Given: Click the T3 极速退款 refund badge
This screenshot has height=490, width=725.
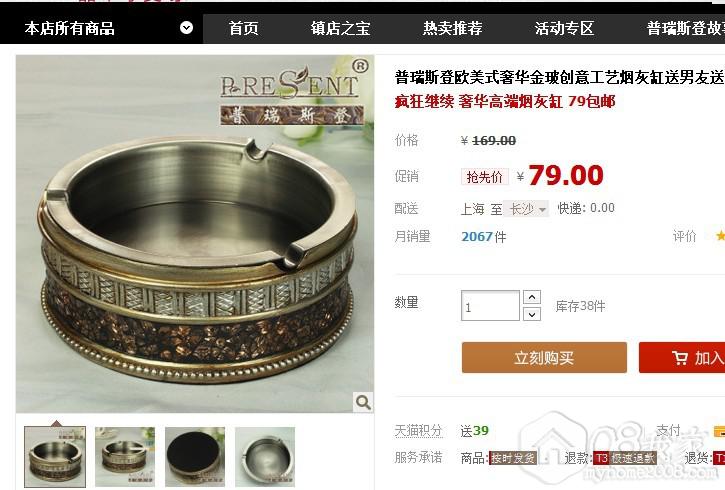Looking at the screenshot, I should (x=625, y=458).
